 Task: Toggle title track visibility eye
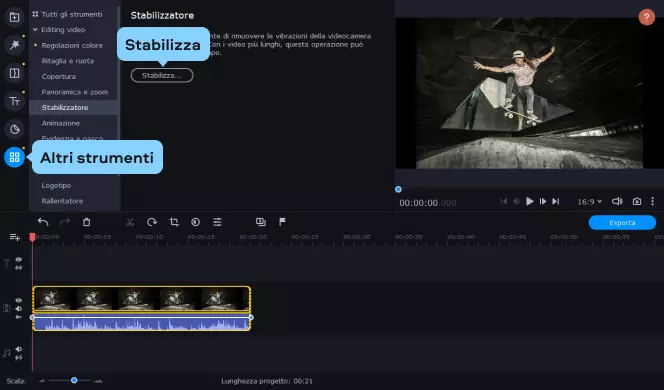(19, 260)
